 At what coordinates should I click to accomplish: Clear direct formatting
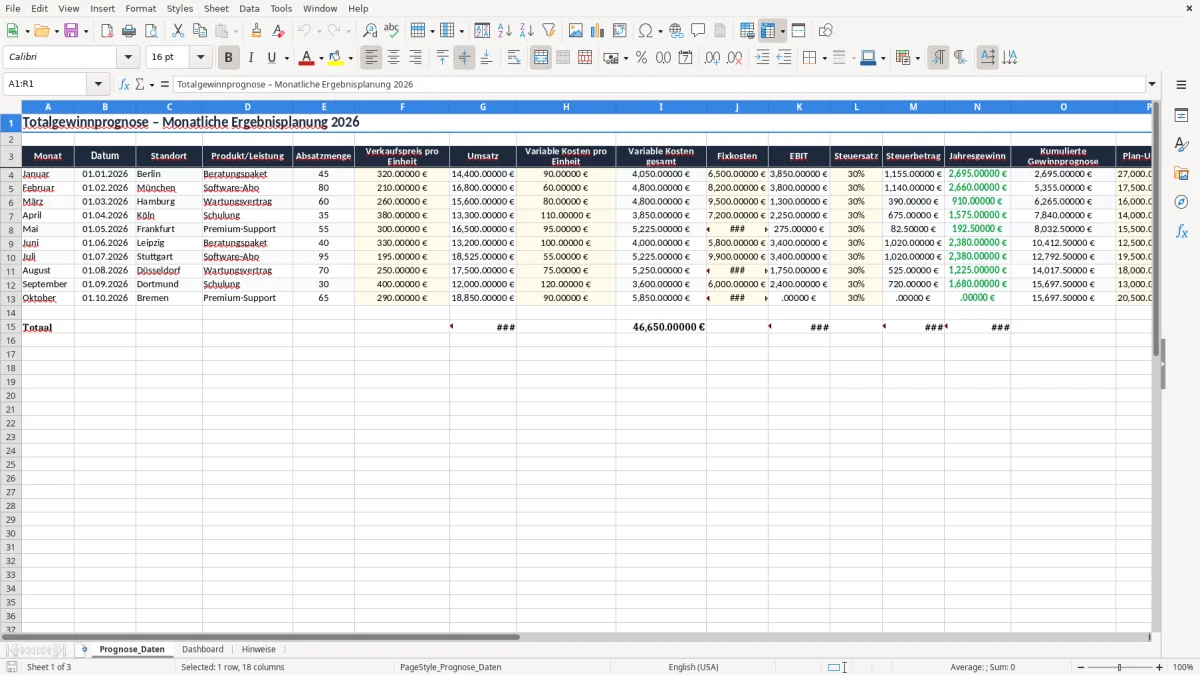pyautogui.click(x=279, y=31)
